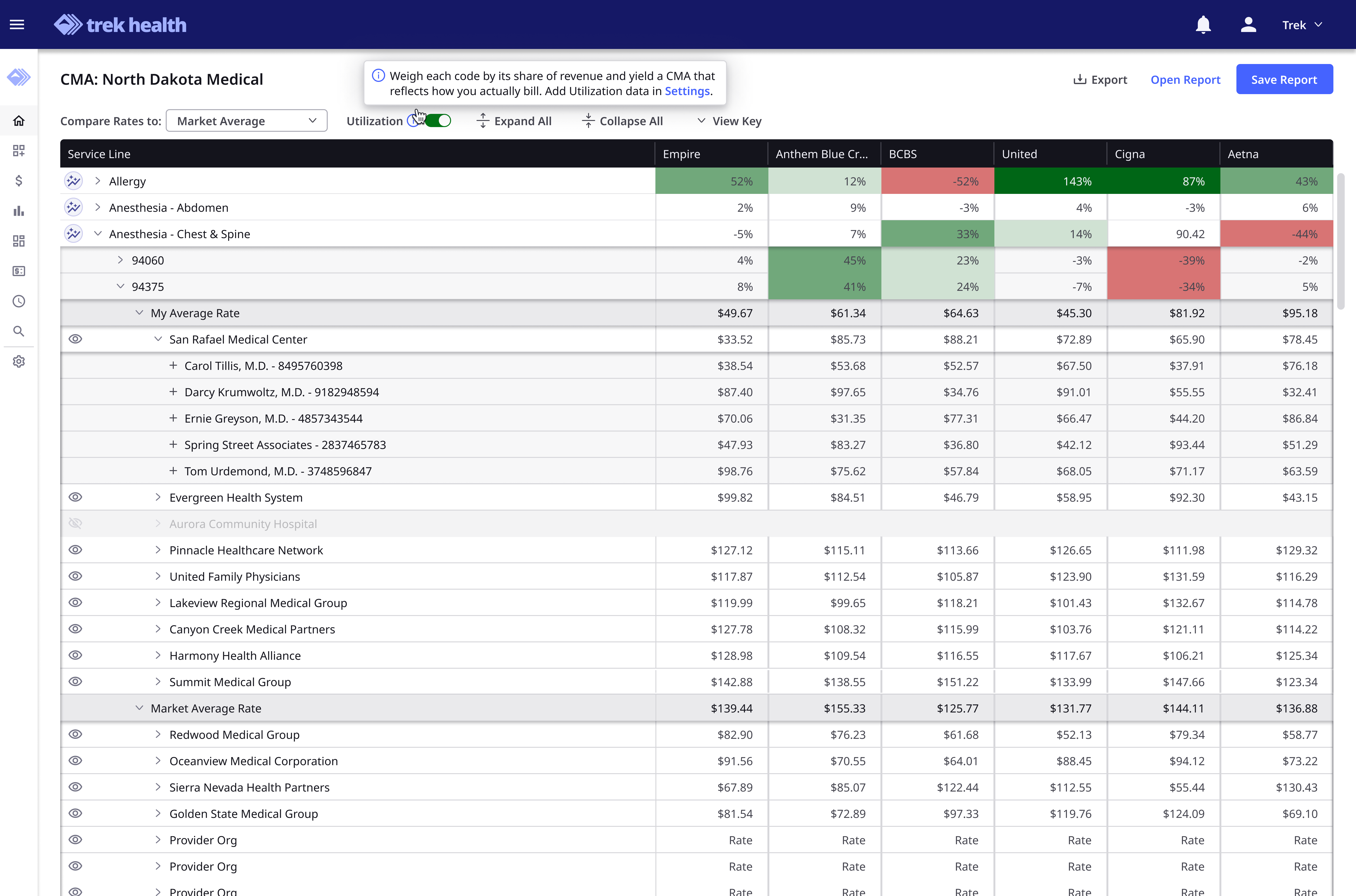Viewport: 1356px width, 896px height.
Task: Click the Aetna column header
Action: click(1276, 154)
